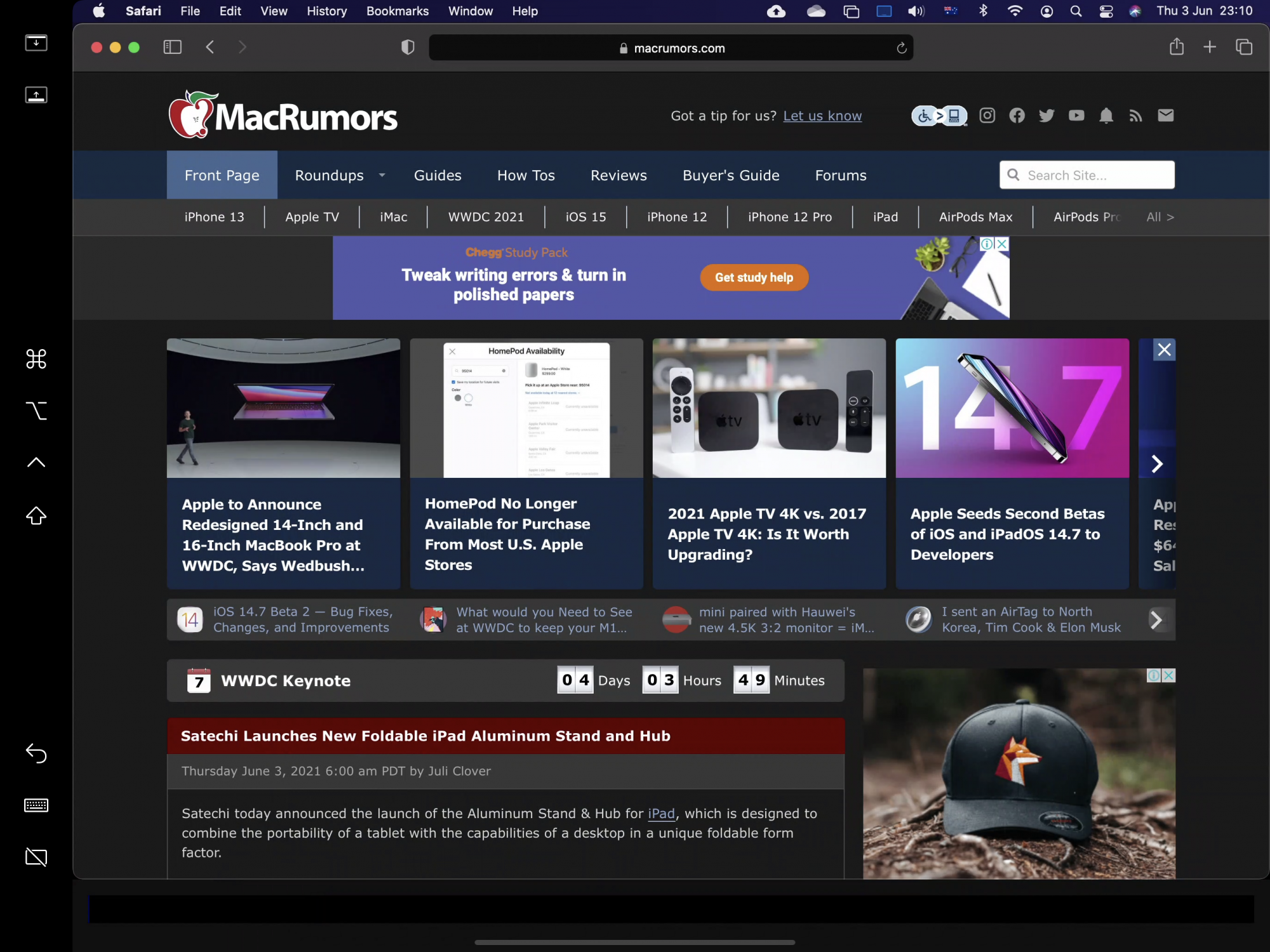The height and width of the screenshot is (952, 1270).
Task: Open Safari share button
Action: coord(1177,46)
